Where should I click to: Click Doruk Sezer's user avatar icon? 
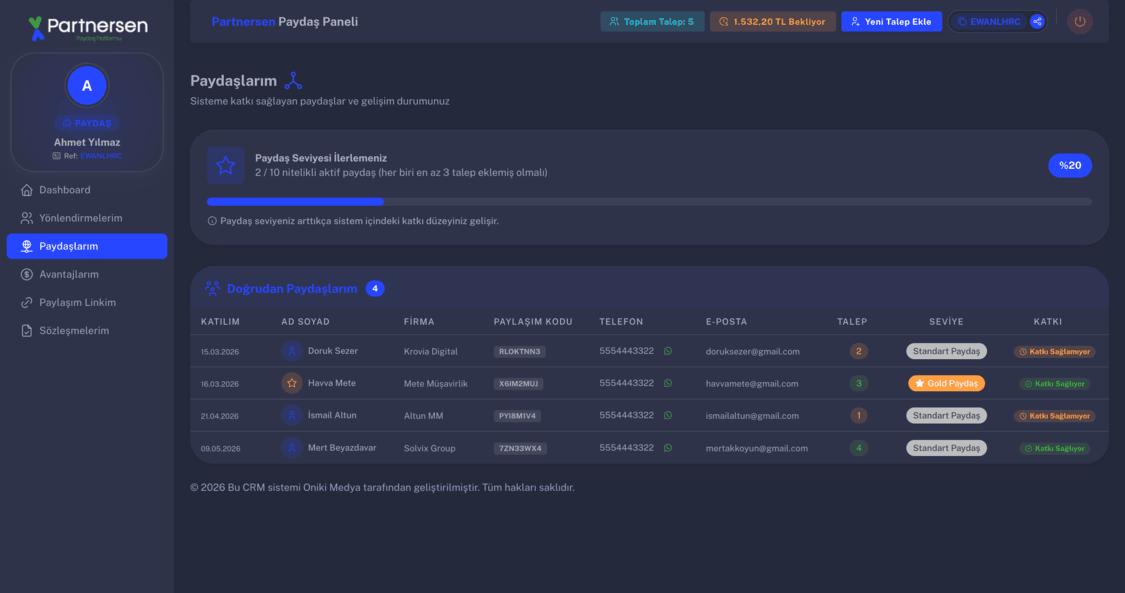[x=291, y=351]
